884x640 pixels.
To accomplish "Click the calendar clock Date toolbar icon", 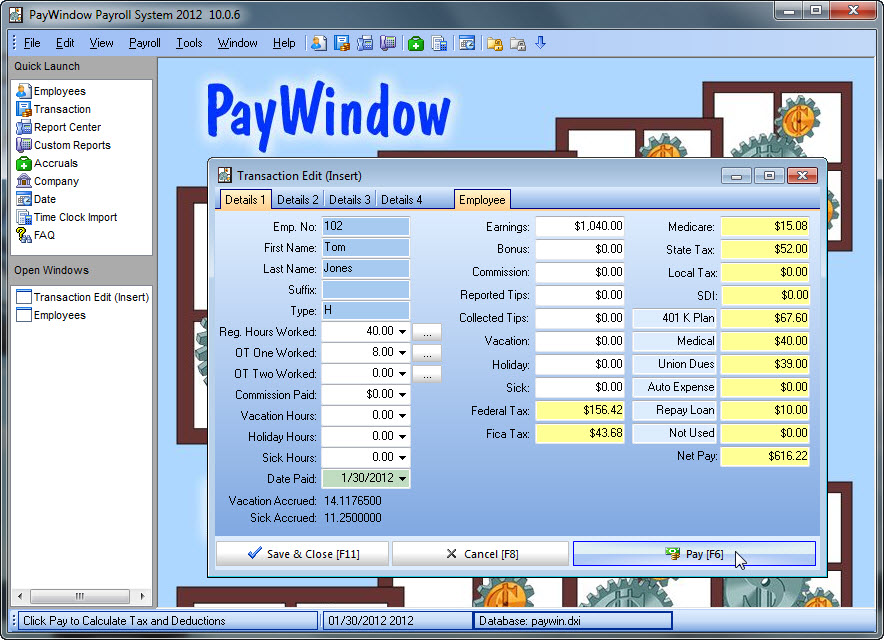I will tap(467, 43).
